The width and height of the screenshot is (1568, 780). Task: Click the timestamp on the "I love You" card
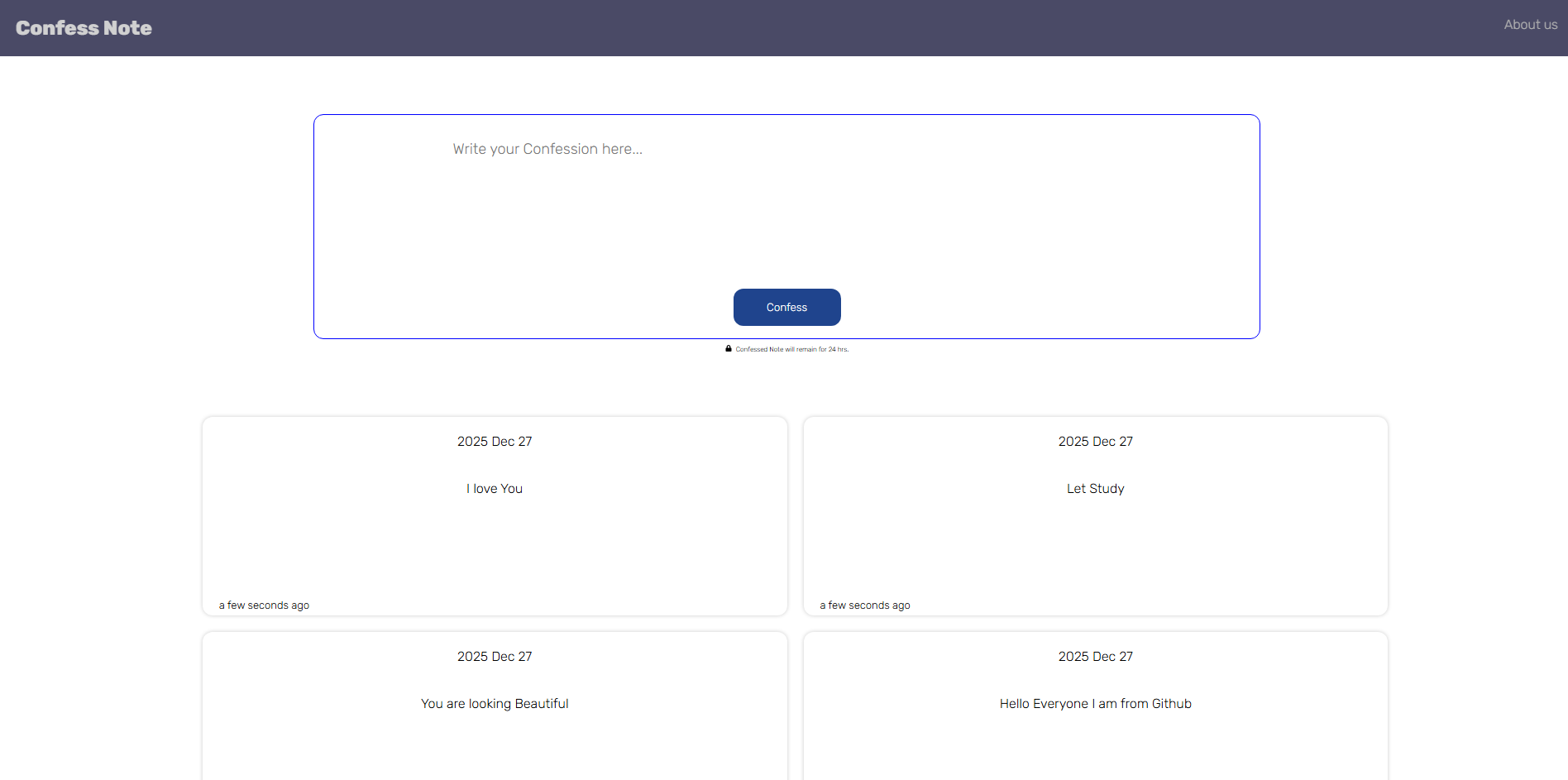click(x=264, y=605)
